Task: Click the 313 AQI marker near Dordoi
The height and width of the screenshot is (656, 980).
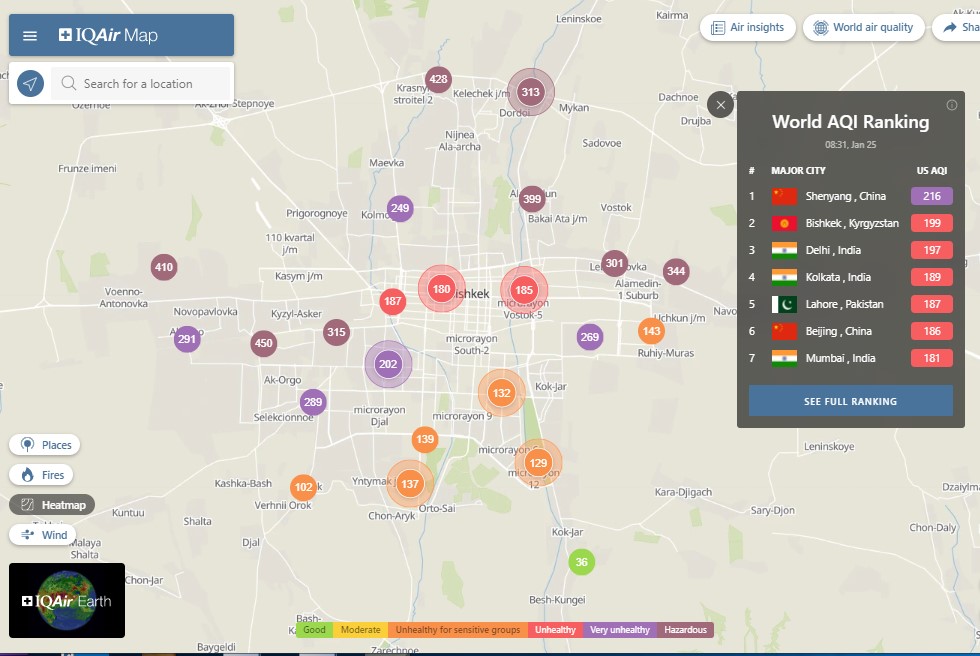Action: pos(530,93)
